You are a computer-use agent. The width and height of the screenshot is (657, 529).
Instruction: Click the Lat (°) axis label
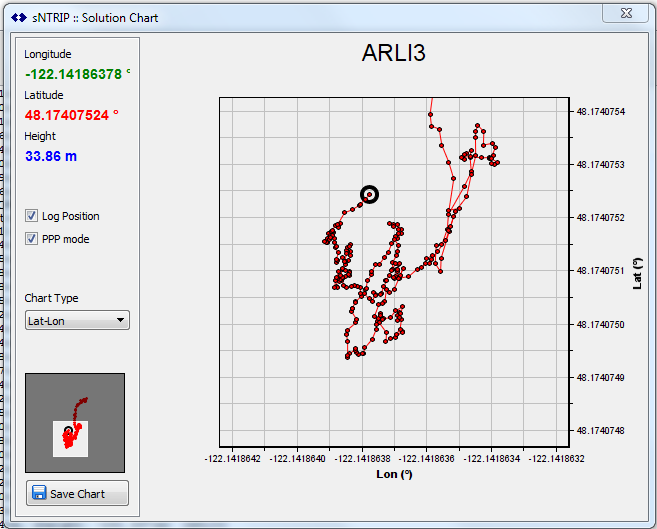click(x=637, y=273)
